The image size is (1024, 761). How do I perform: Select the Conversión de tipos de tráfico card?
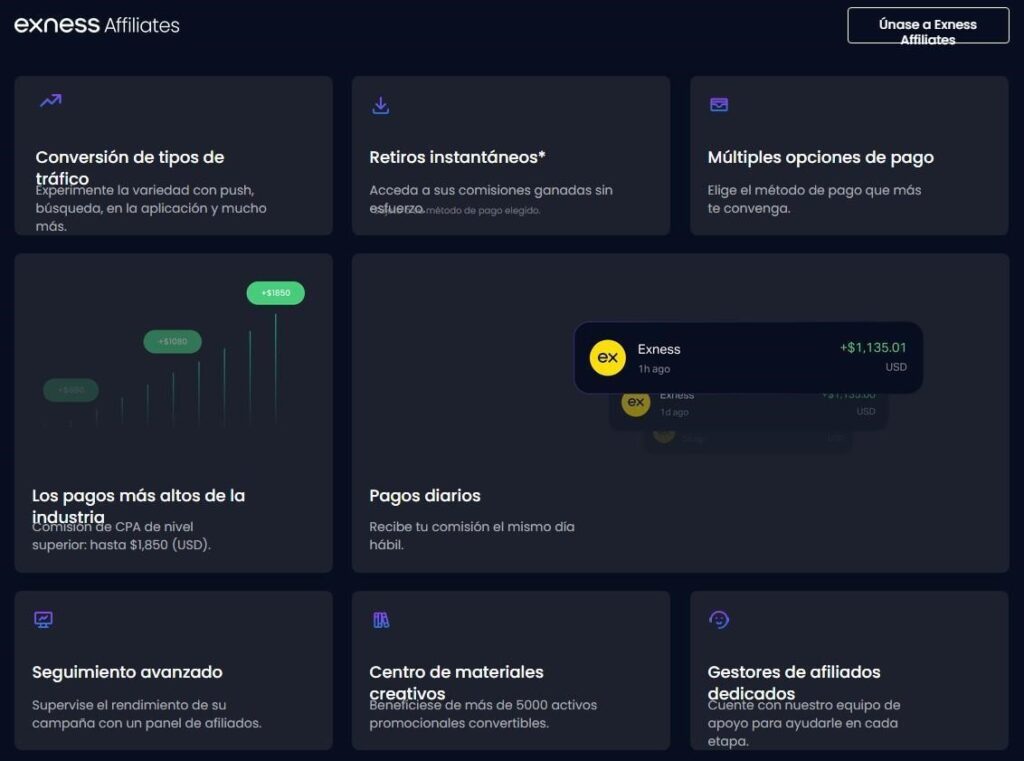[173, 155]
